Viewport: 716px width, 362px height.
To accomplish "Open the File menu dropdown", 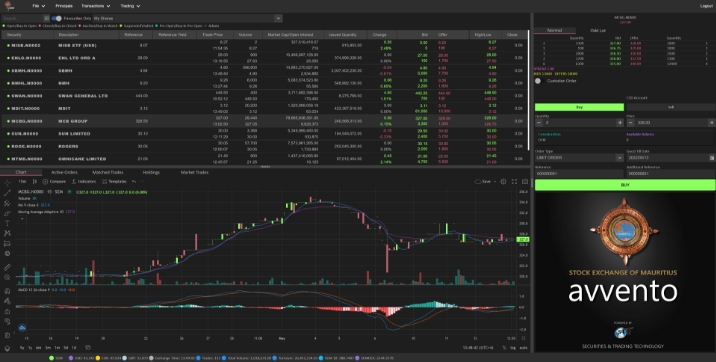I will [x=39, y=6].
